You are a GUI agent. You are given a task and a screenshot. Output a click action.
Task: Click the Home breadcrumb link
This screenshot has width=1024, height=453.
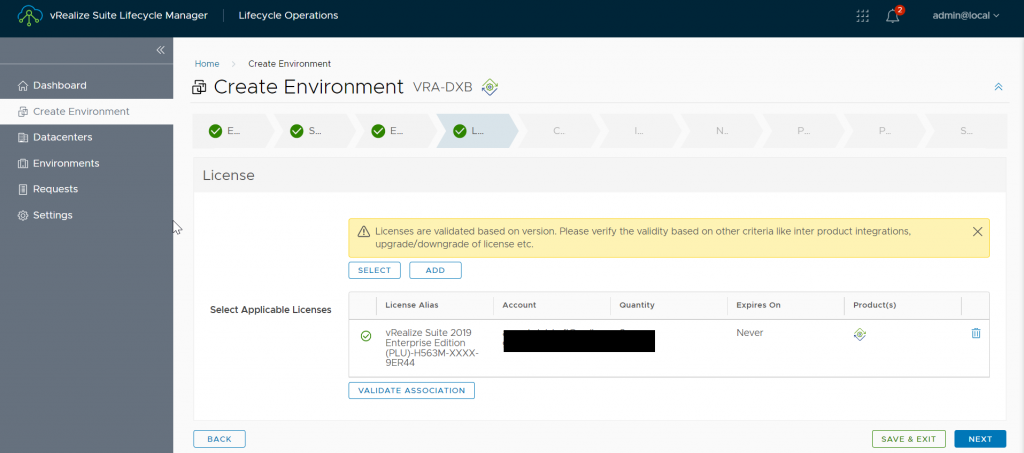206,64
